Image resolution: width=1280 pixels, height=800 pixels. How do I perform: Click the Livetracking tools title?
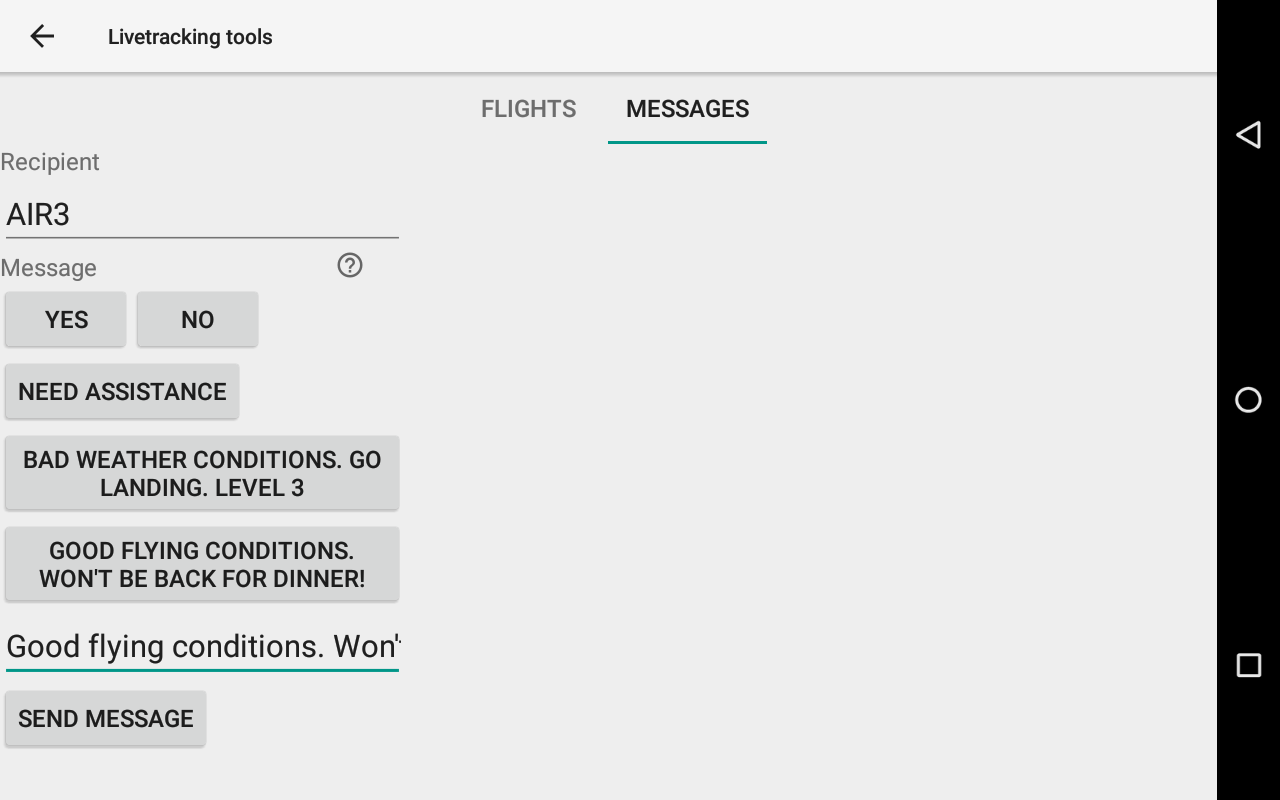coord(190,37)
